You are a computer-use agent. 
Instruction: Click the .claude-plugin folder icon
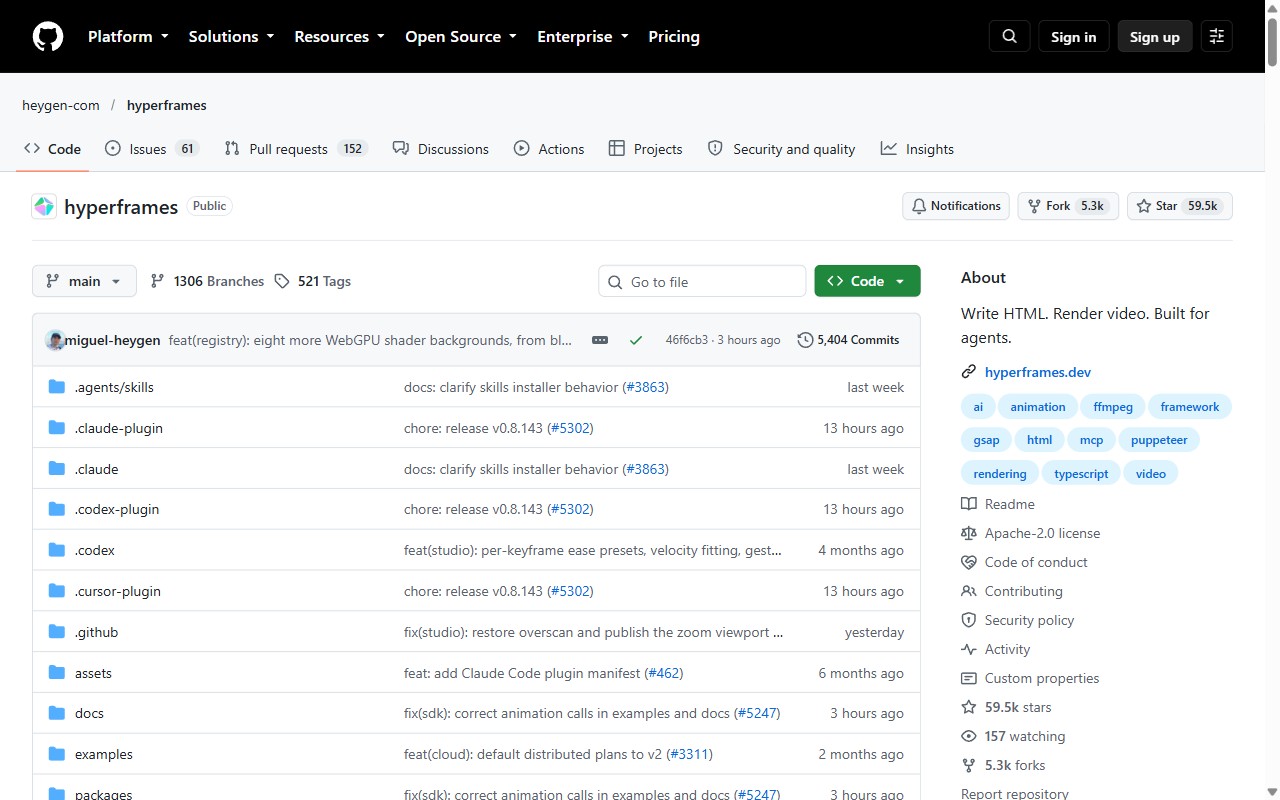click(x=57, y=428)
